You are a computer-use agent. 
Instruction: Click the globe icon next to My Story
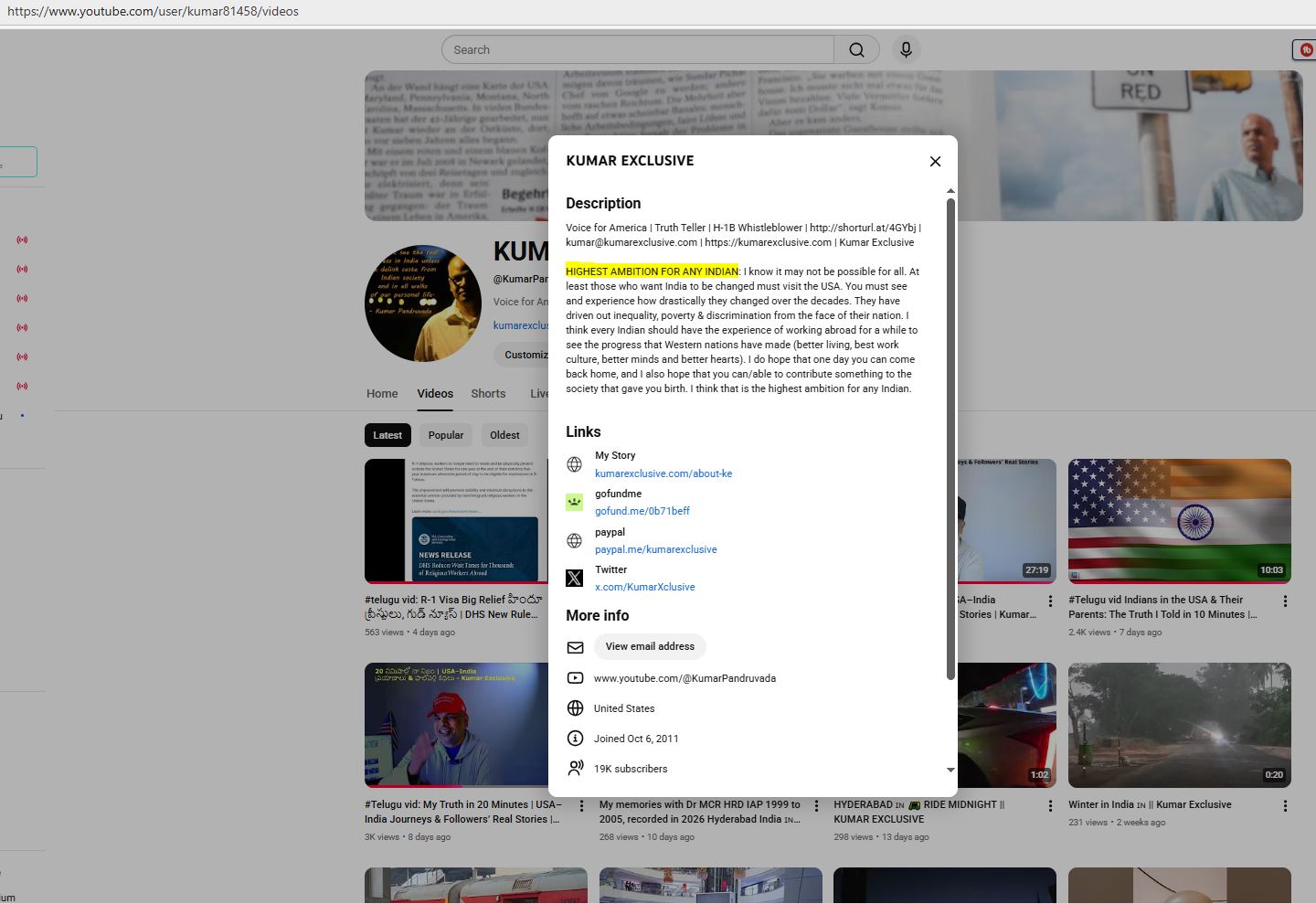point(574,464)
